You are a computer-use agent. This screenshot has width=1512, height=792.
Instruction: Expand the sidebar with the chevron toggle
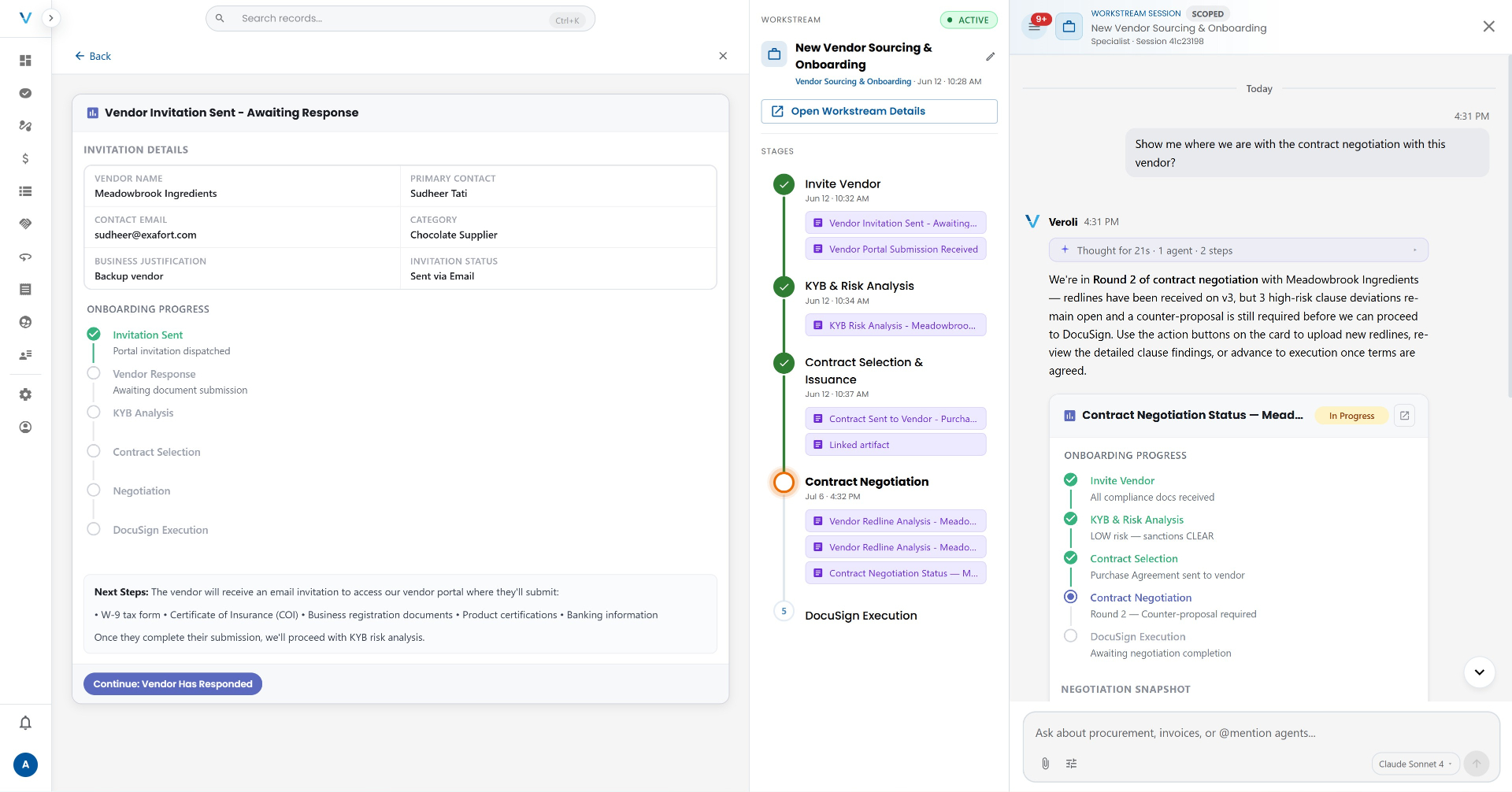(x=50, y=17)
